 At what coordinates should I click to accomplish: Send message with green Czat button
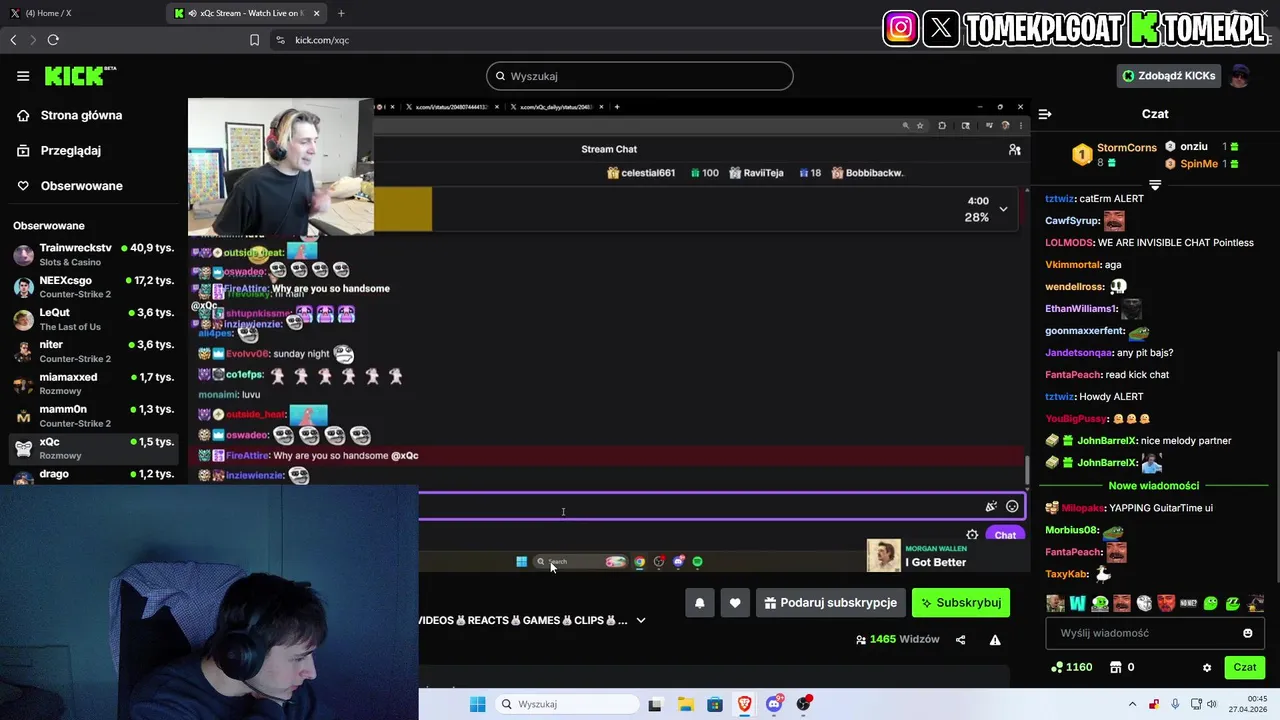pyautogui.click(x=1244, y=667)
